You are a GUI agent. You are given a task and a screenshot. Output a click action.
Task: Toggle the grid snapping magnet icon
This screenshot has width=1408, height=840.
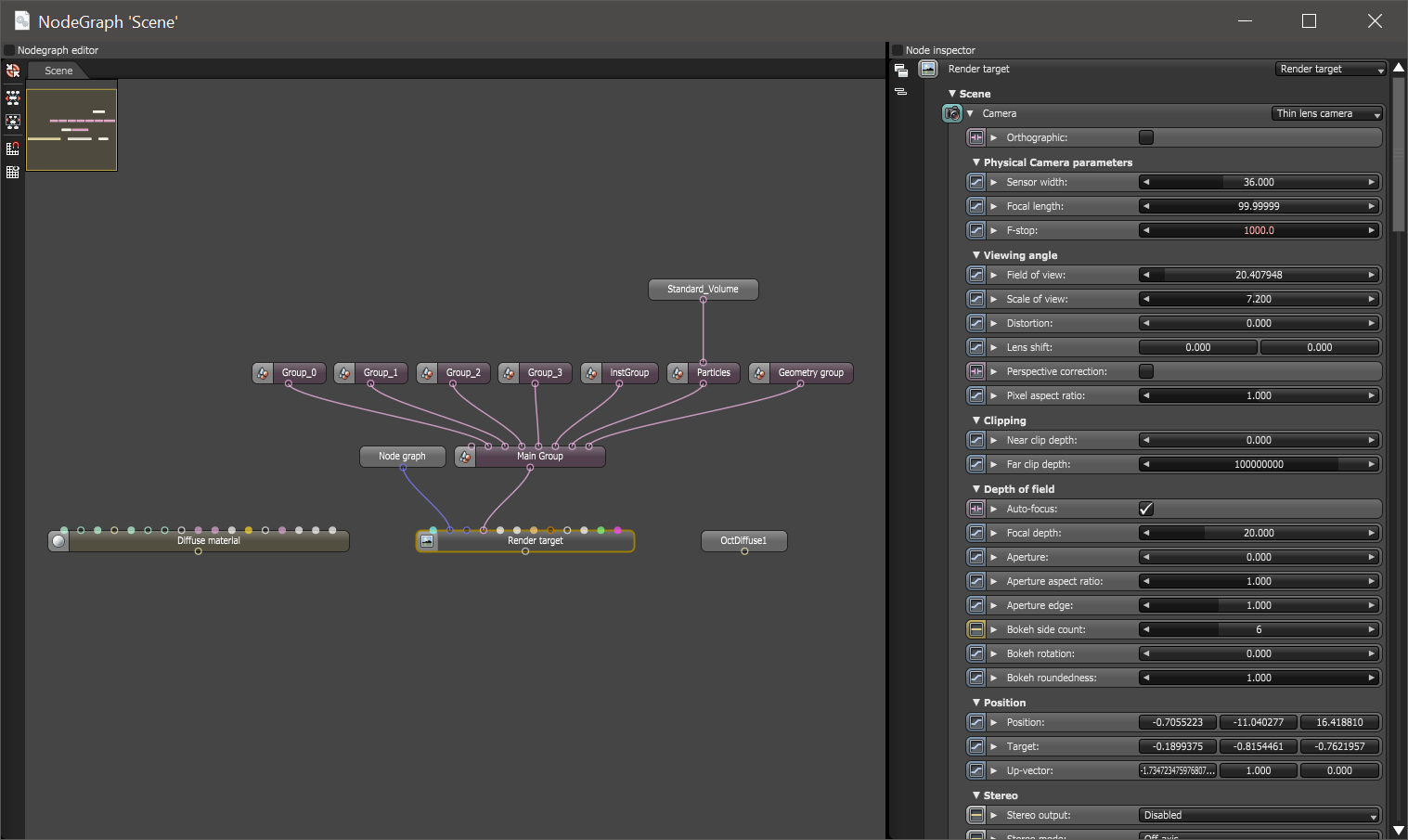pos(13,148)
